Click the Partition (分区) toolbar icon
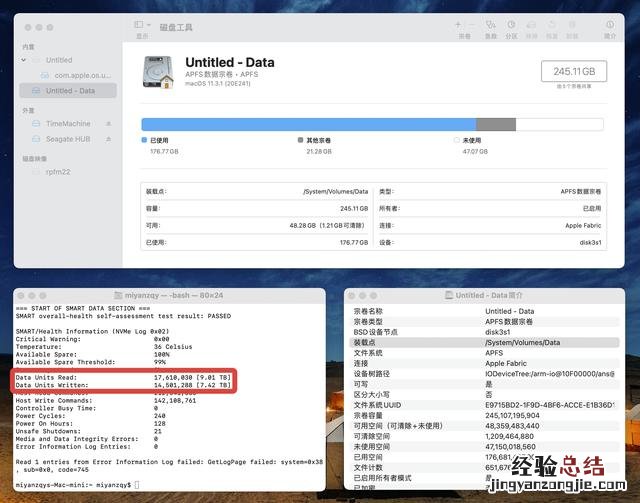640x503 pixels. pos(511,24)
